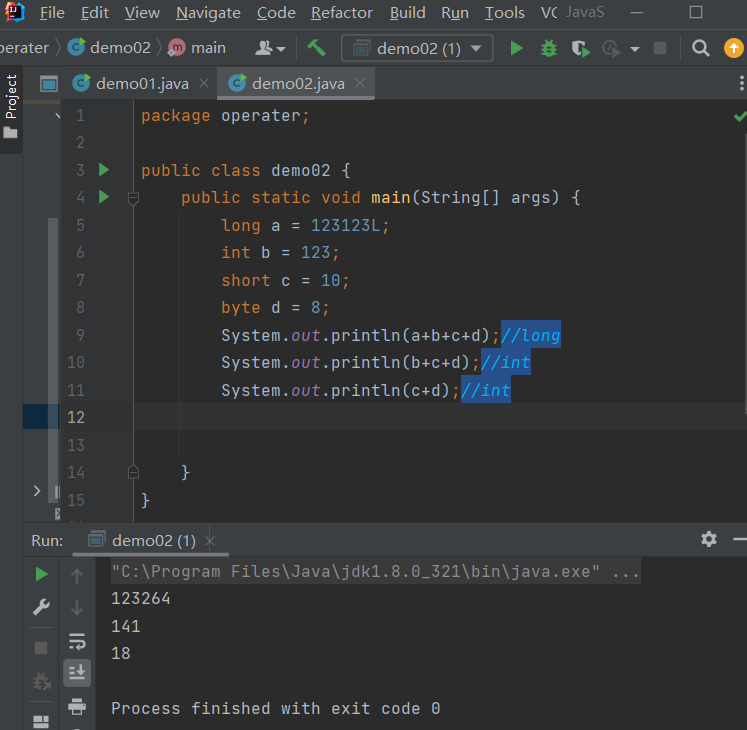Screen dimensions: 747x730
Task: Open Run panel gear options
Action: point(709,539)
